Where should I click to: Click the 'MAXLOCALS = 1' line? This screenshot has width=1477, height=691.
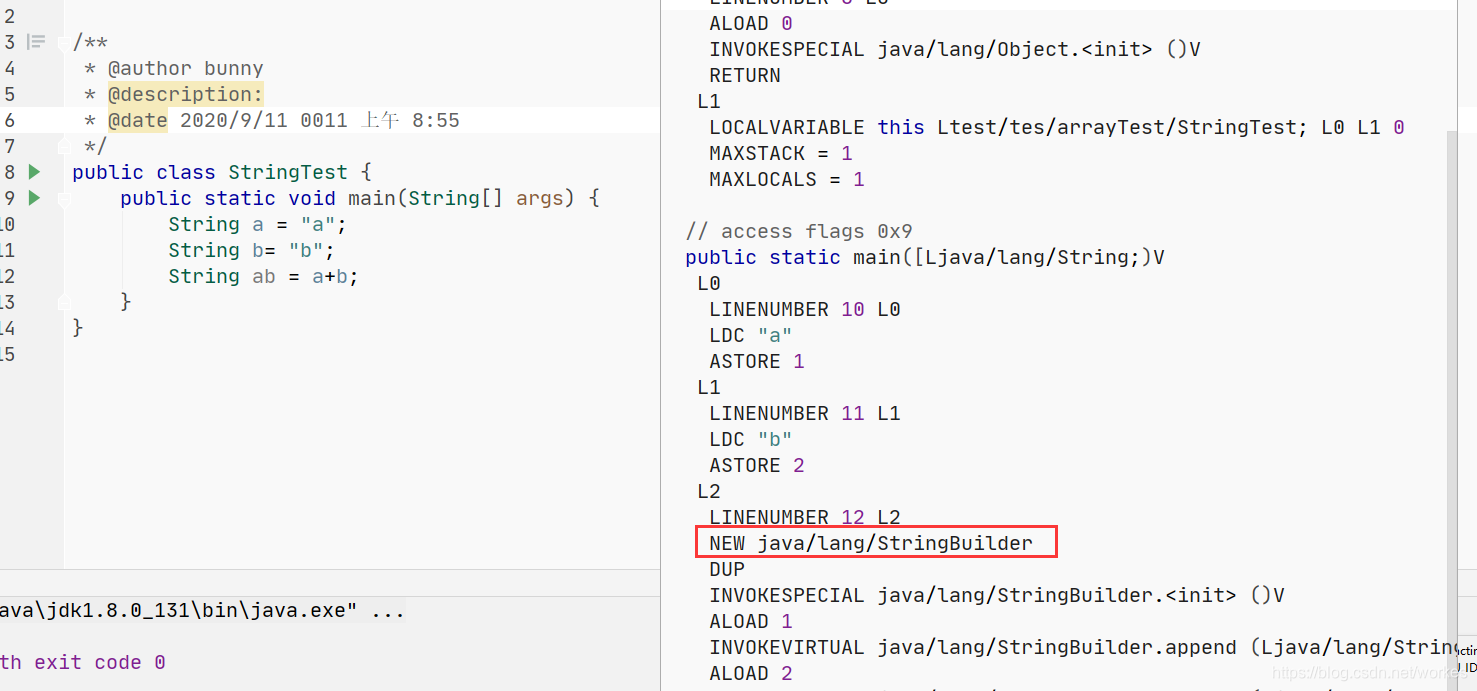tap(787, 179)
